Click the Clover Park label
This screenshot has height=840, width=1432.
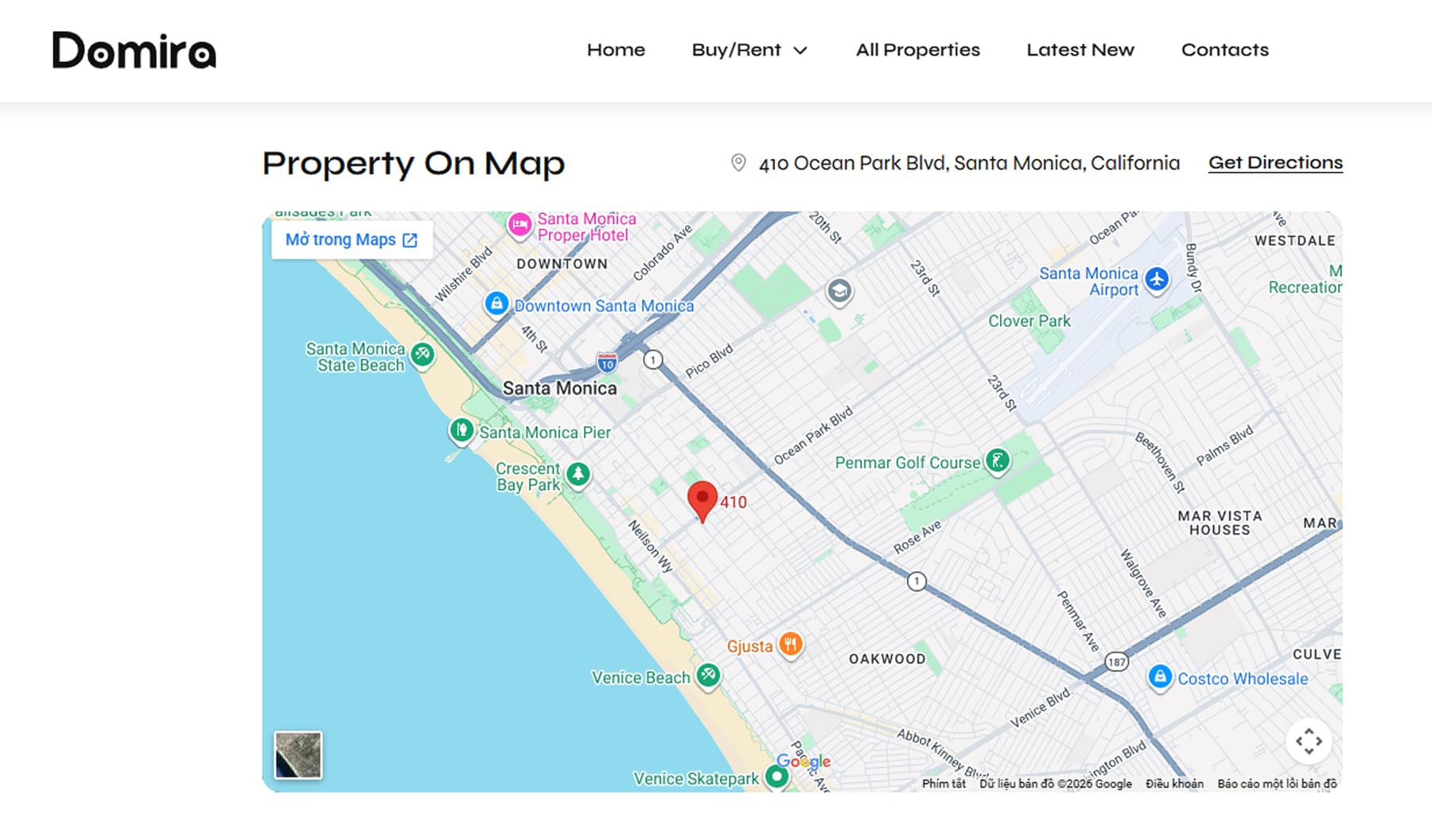tap(1029, 321)
